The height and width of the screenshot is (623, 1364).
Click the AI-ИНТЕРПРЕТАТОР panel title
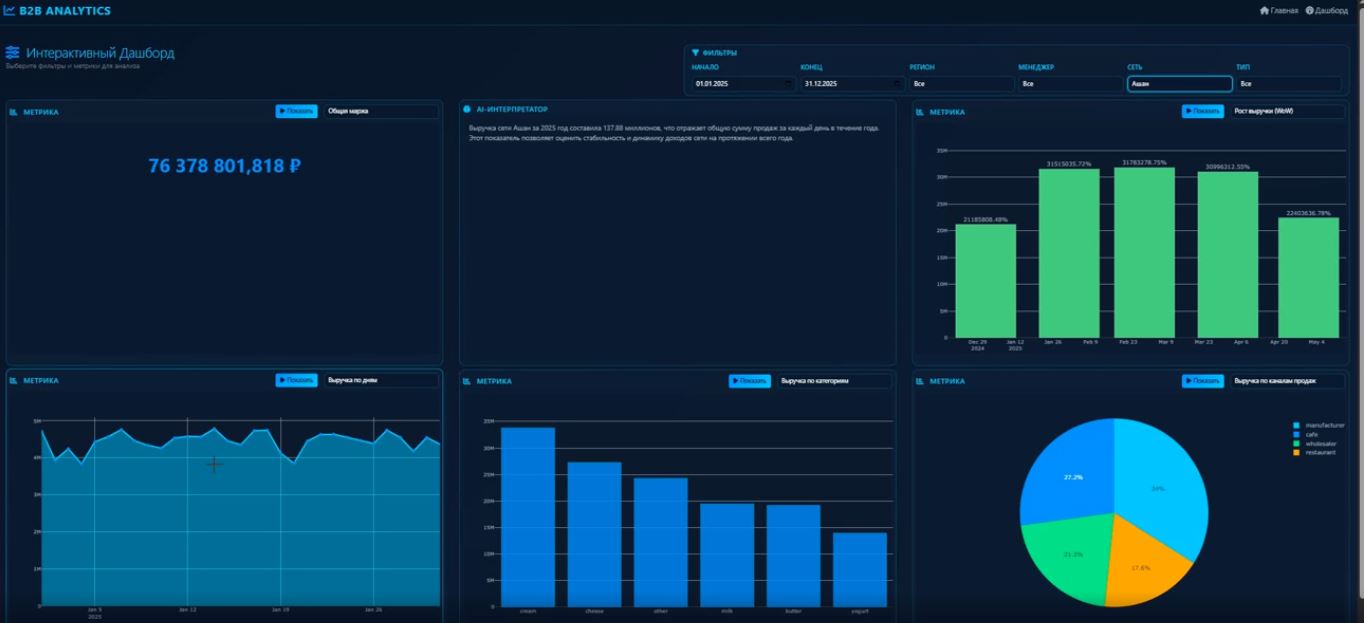pyautogui.click(x=511, y=109)
